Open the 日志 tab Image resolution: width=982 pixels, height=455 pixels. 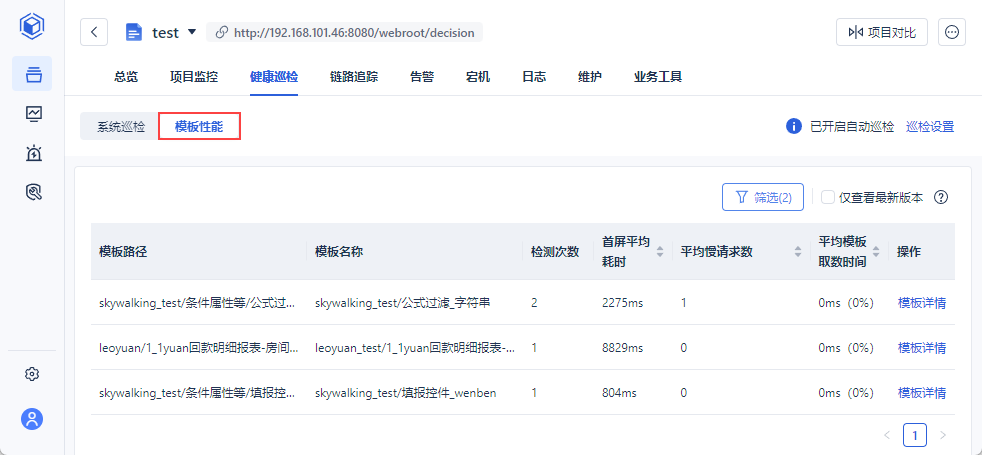[534, 77]
